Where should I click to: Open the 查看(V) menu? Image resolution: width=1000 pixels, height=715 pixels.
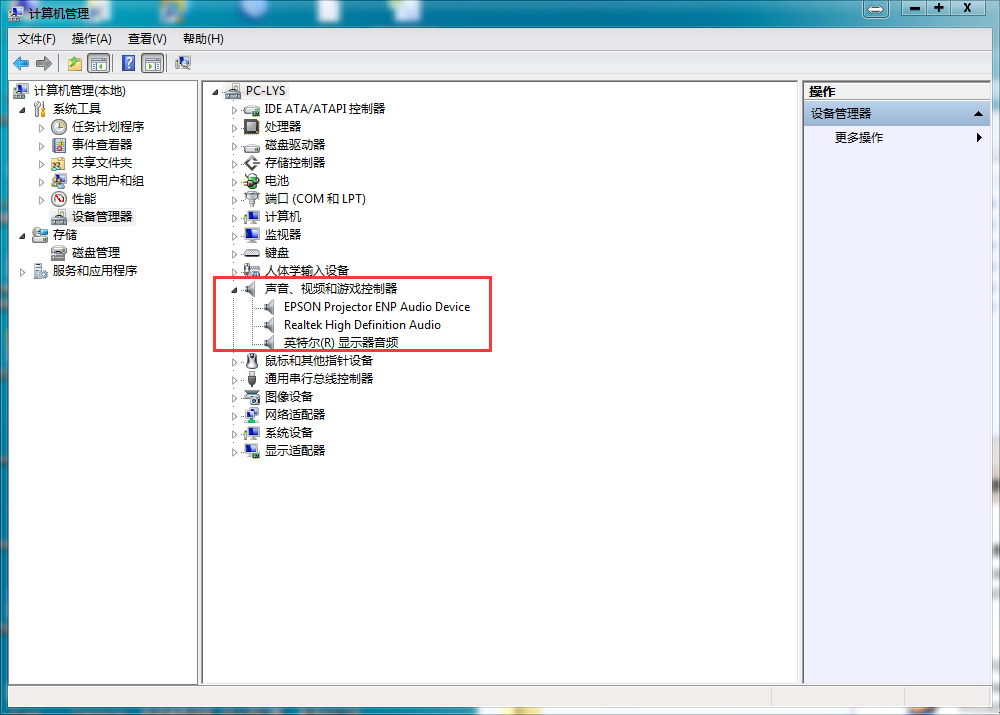(147, 39)
